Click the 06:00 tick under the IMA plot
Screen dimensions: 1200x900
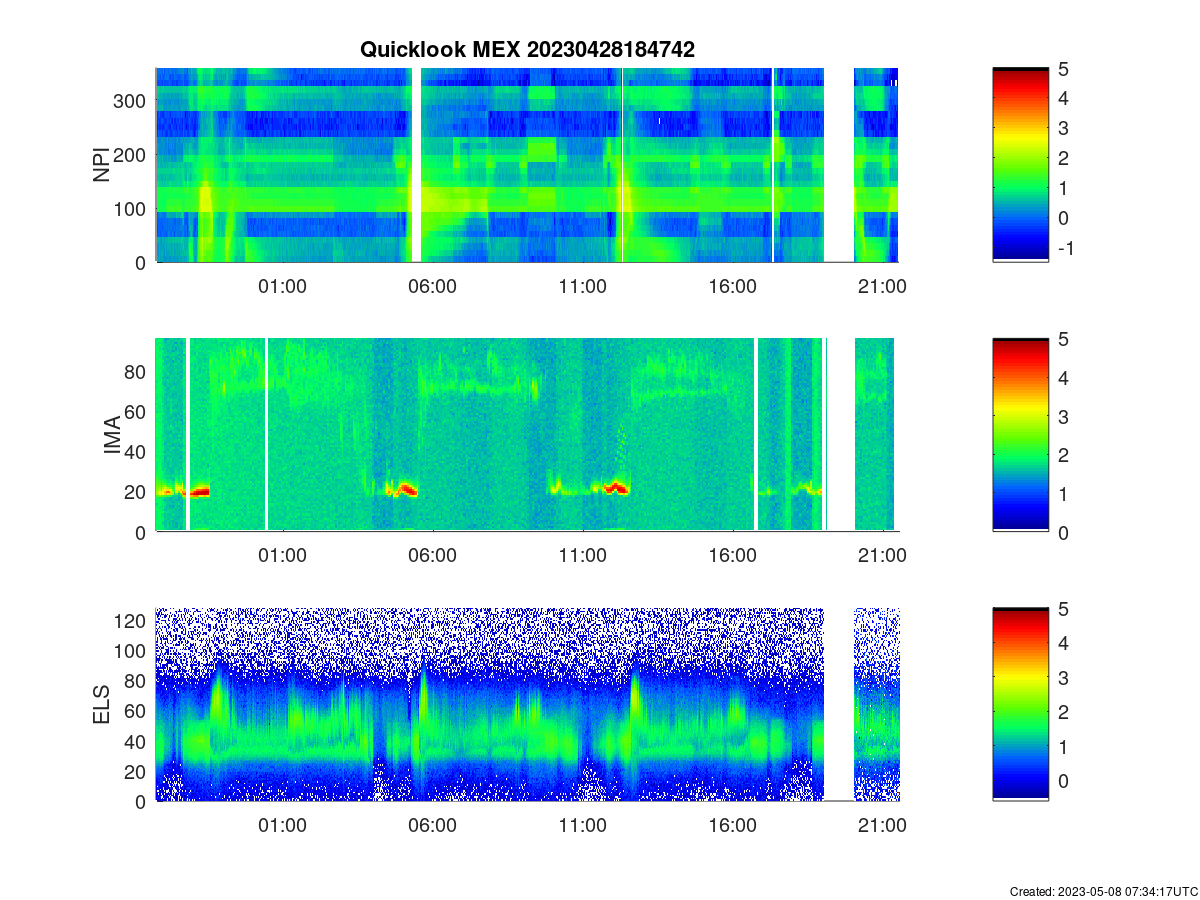point(432,556)
